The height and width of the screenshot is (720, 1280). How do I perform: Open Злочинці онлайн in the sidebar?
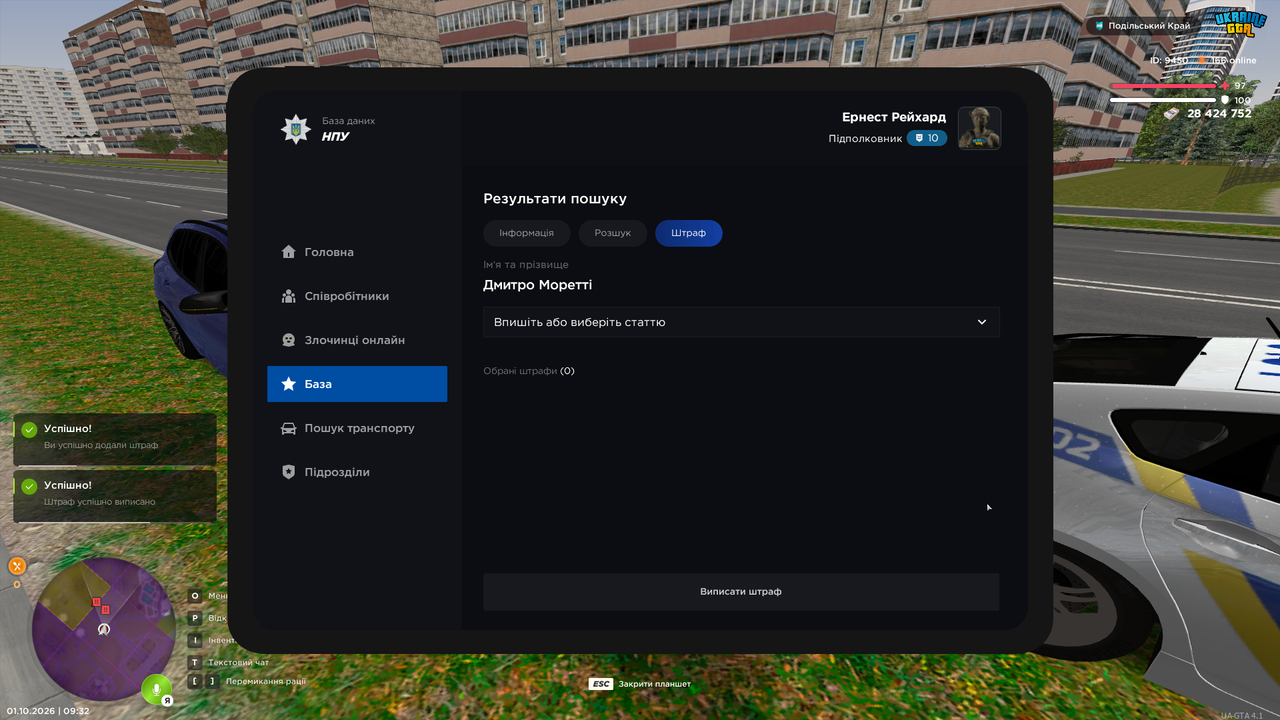(x=357, y=340)
